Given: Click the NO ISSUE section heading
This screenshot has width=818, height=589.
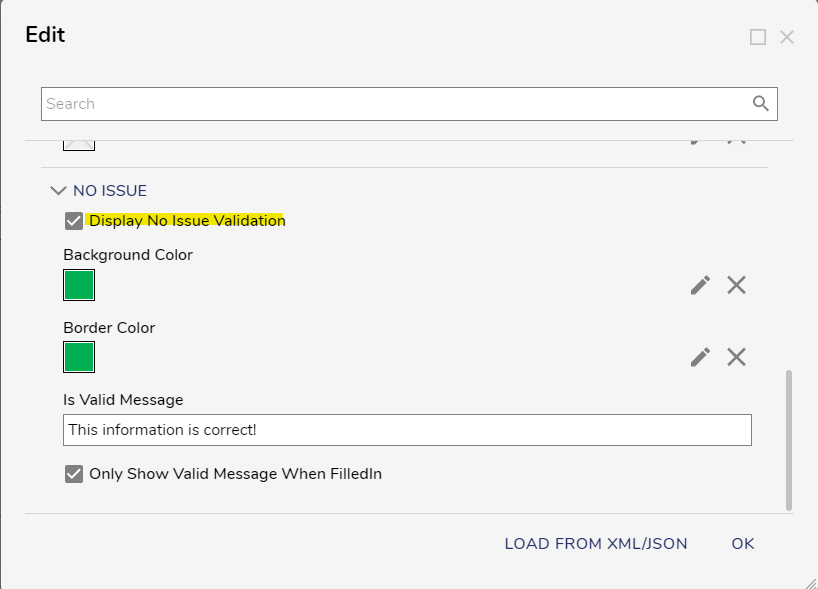Looking at the screenshot, I should 110,190.
